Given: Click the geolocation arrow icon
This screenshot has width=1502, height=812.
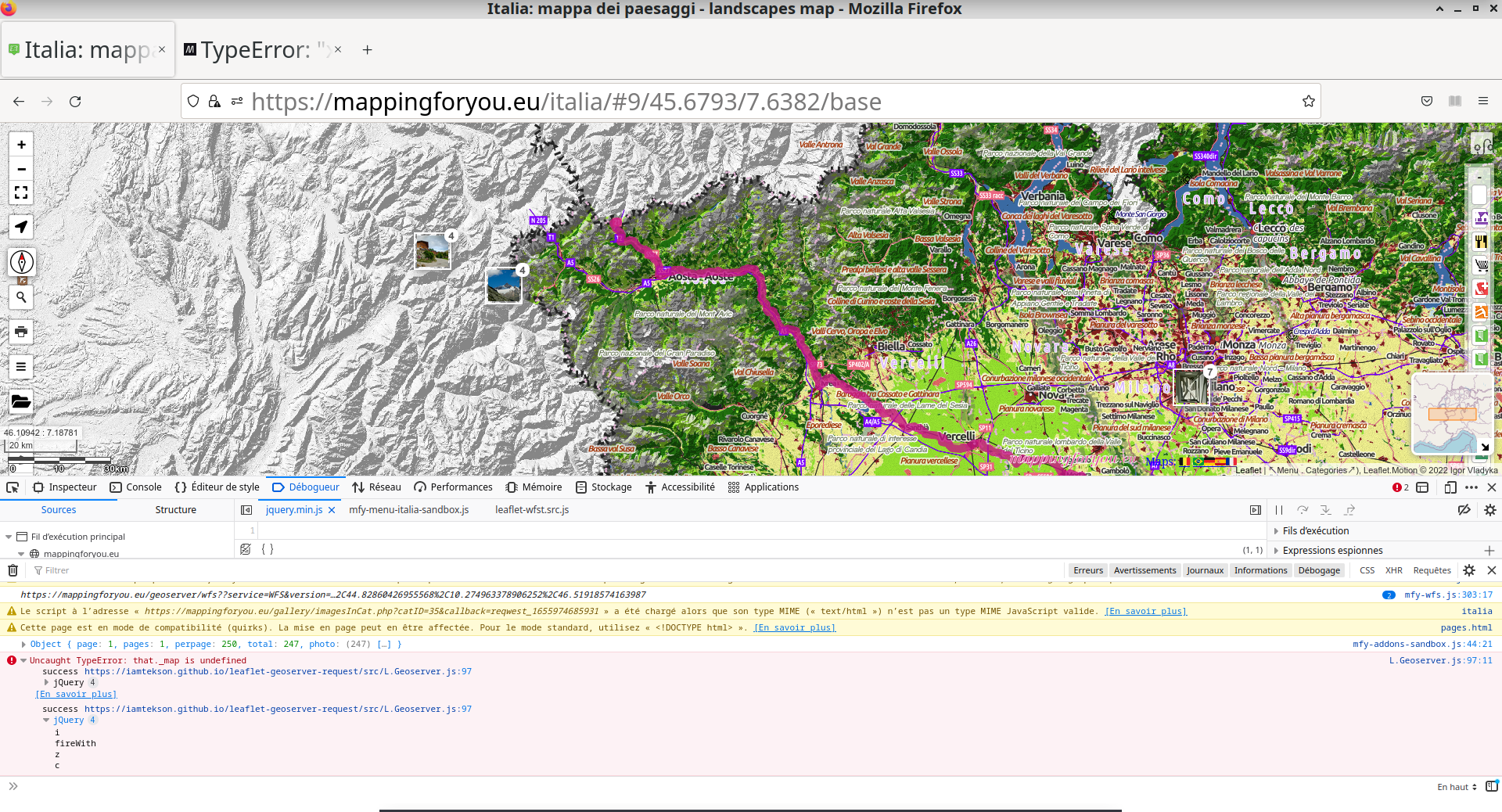Looking at the screenshot, I should (21, 226).
